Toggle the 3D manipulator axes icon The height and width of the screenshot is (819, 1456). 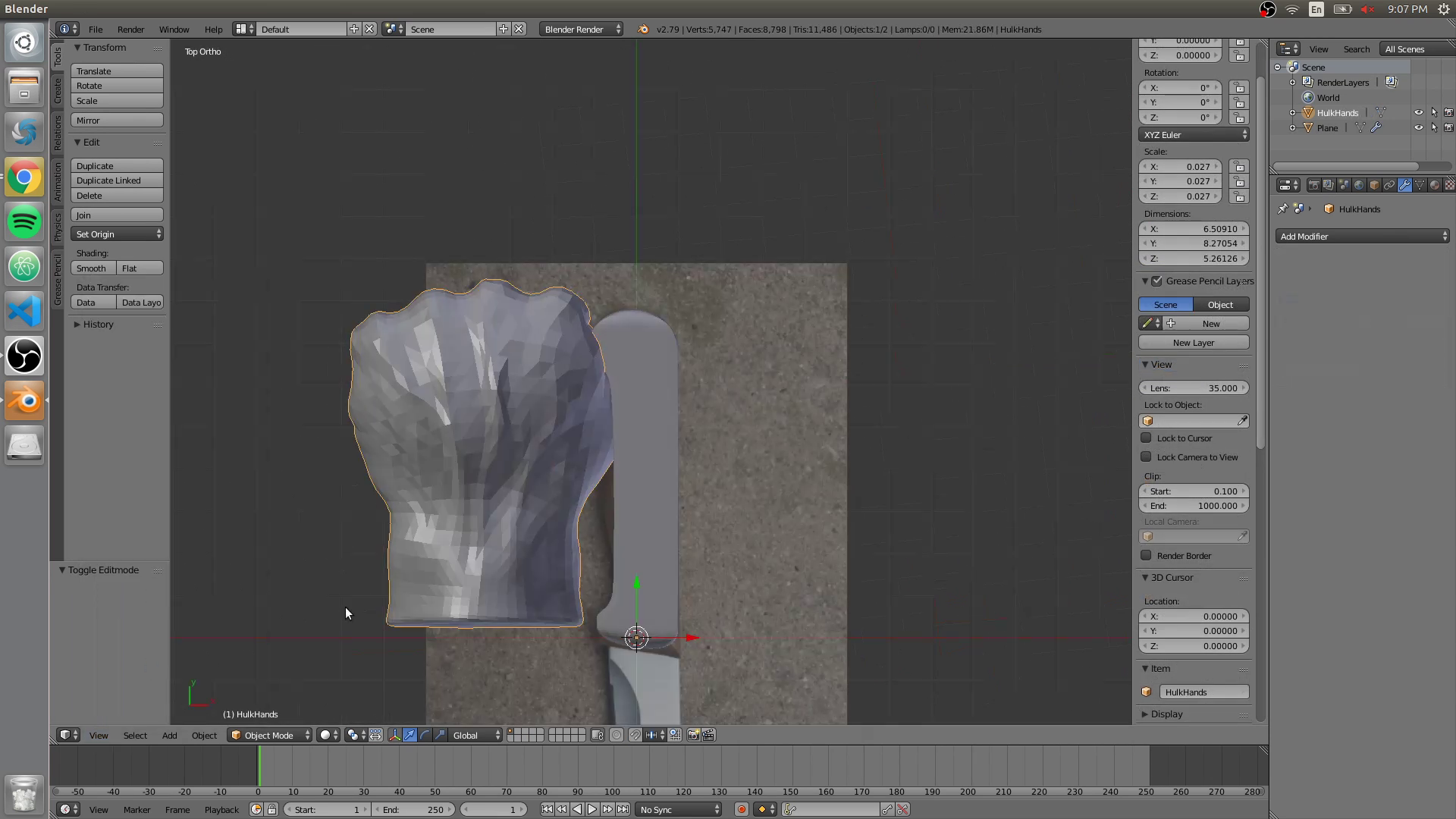tap(394, 736)
